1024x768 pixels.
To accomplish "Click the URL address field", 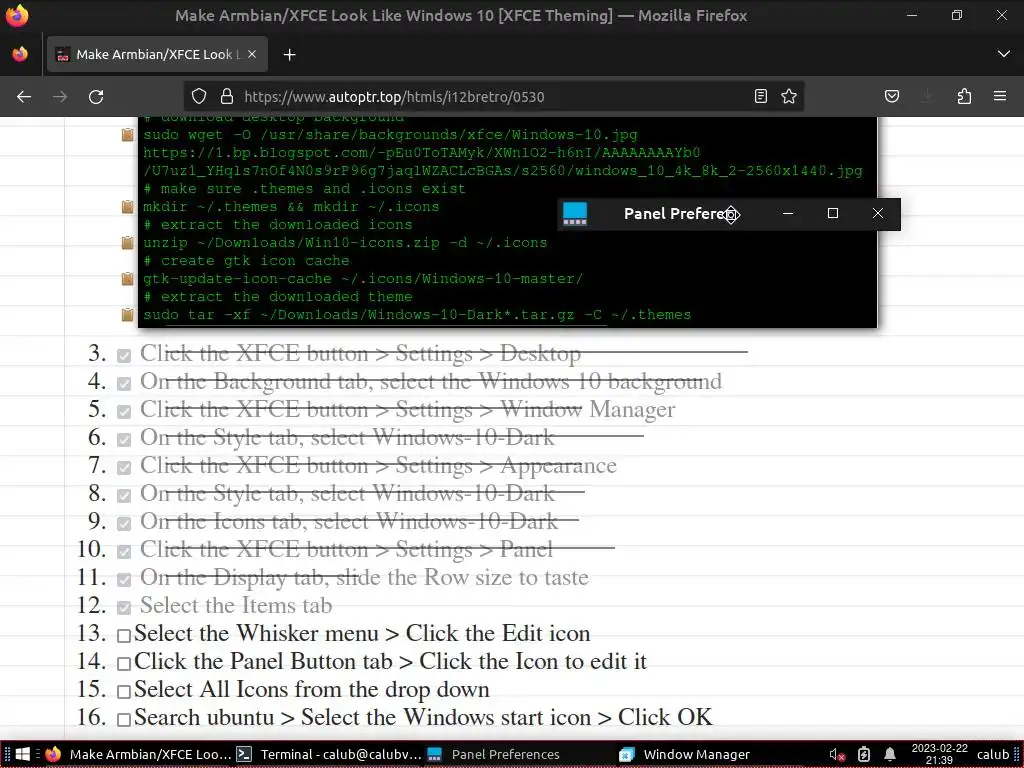I will point(493,97).
